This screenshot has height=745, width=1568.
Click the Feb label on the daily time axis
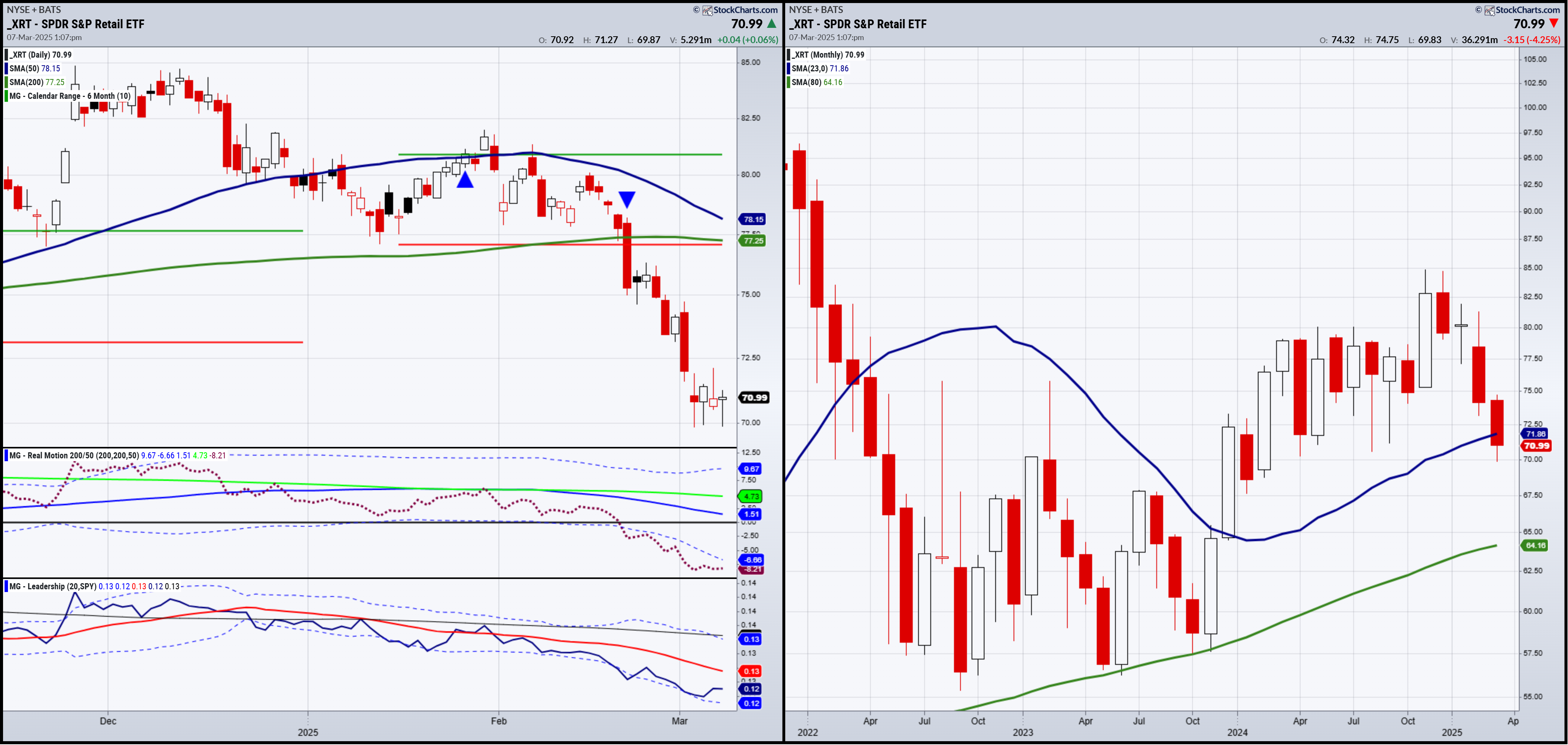click(x=498, y=721)
